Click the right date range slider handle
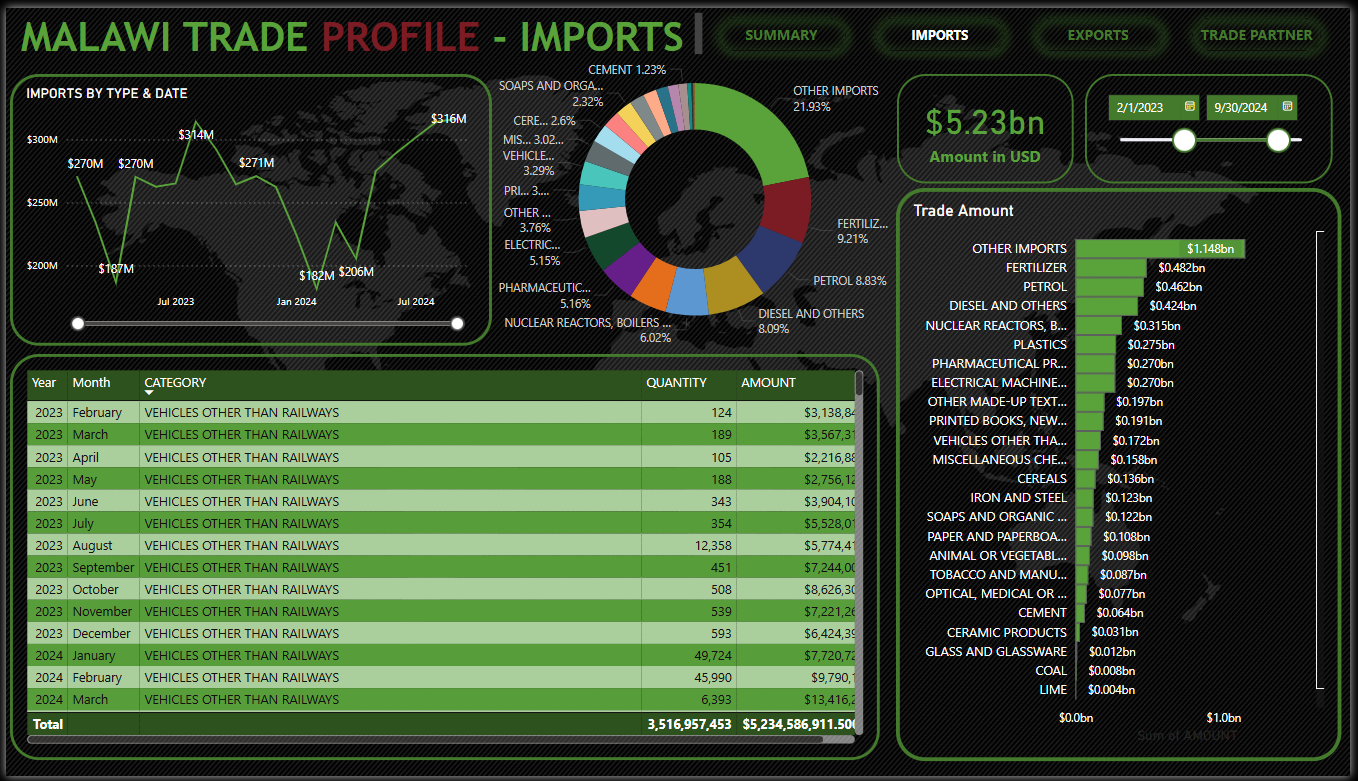Viewport: 1358px width, 781px height. [x=1278, y=140]
